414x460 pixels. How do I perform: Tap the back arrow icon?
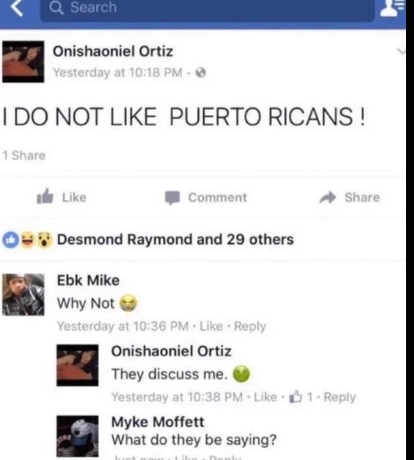[17, 7]
